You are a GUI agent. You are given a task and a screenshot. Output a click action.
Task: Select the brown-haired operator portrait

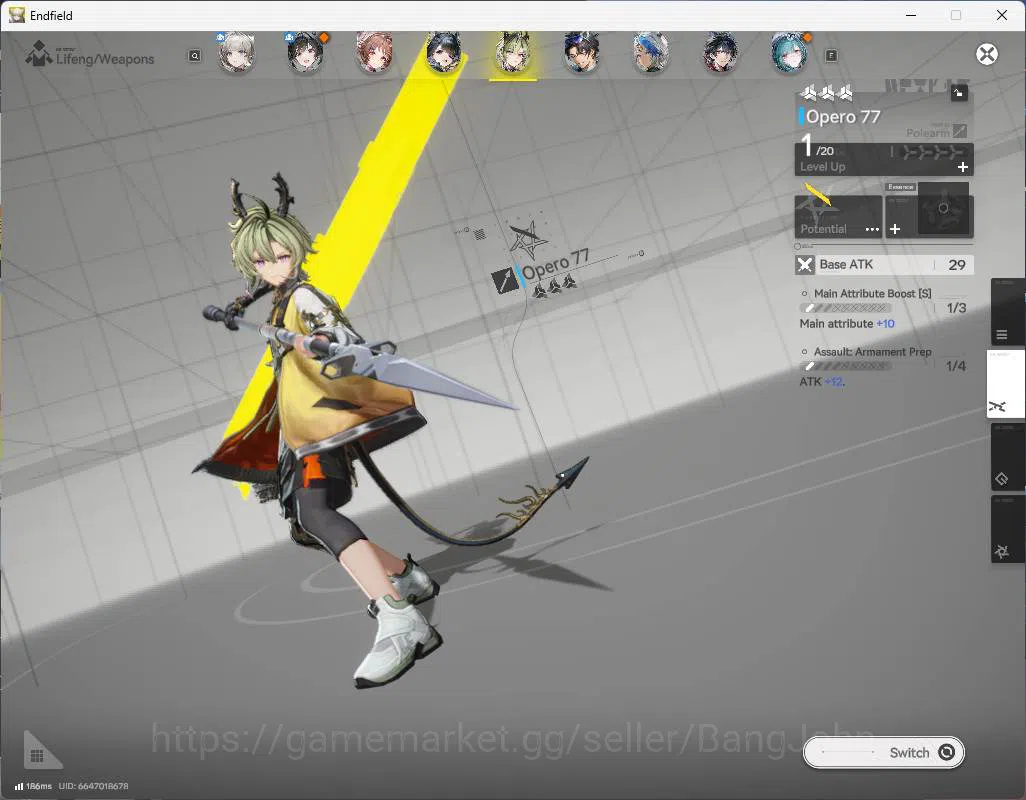pos(374,53)
